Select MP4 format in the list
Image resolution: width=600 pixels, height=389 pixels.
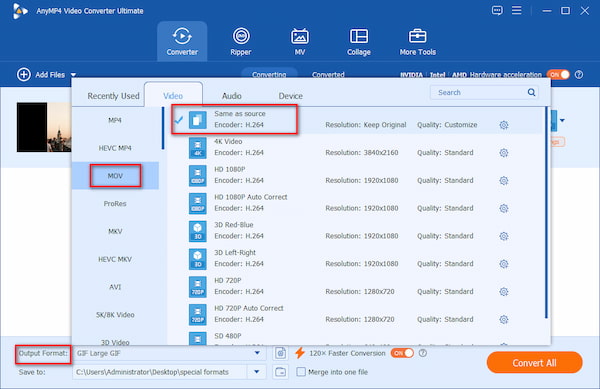pyautogui.click(x=115, y=120)
